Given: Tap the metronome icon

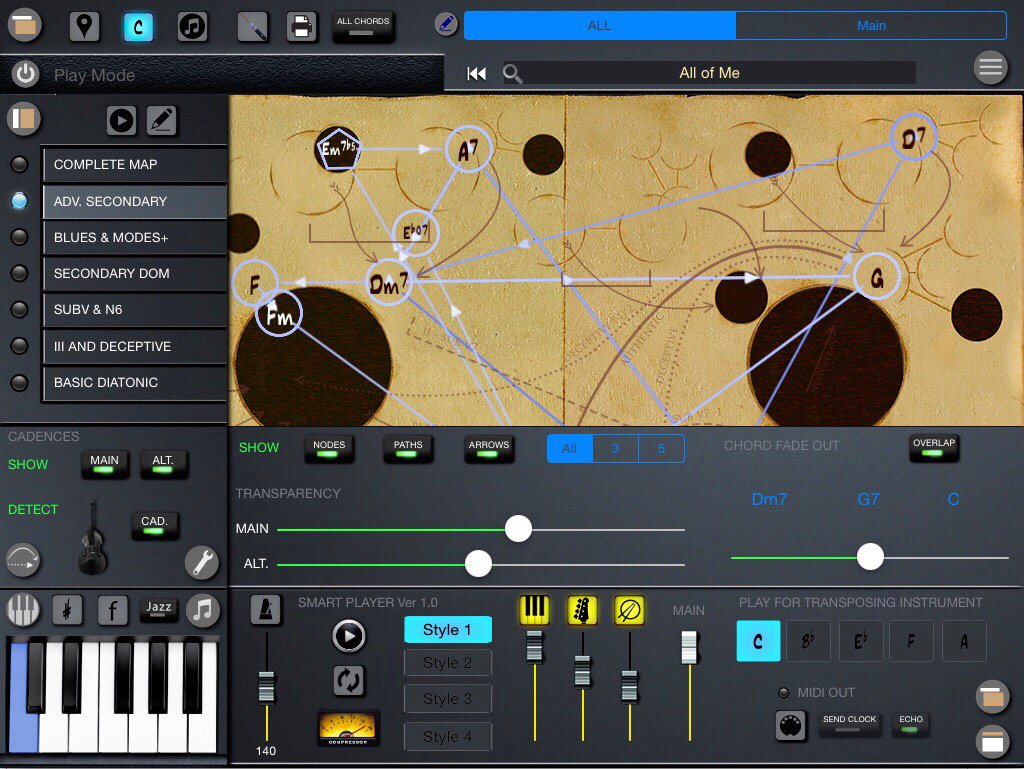Looking at the screenshot, I should click(266, 610).
